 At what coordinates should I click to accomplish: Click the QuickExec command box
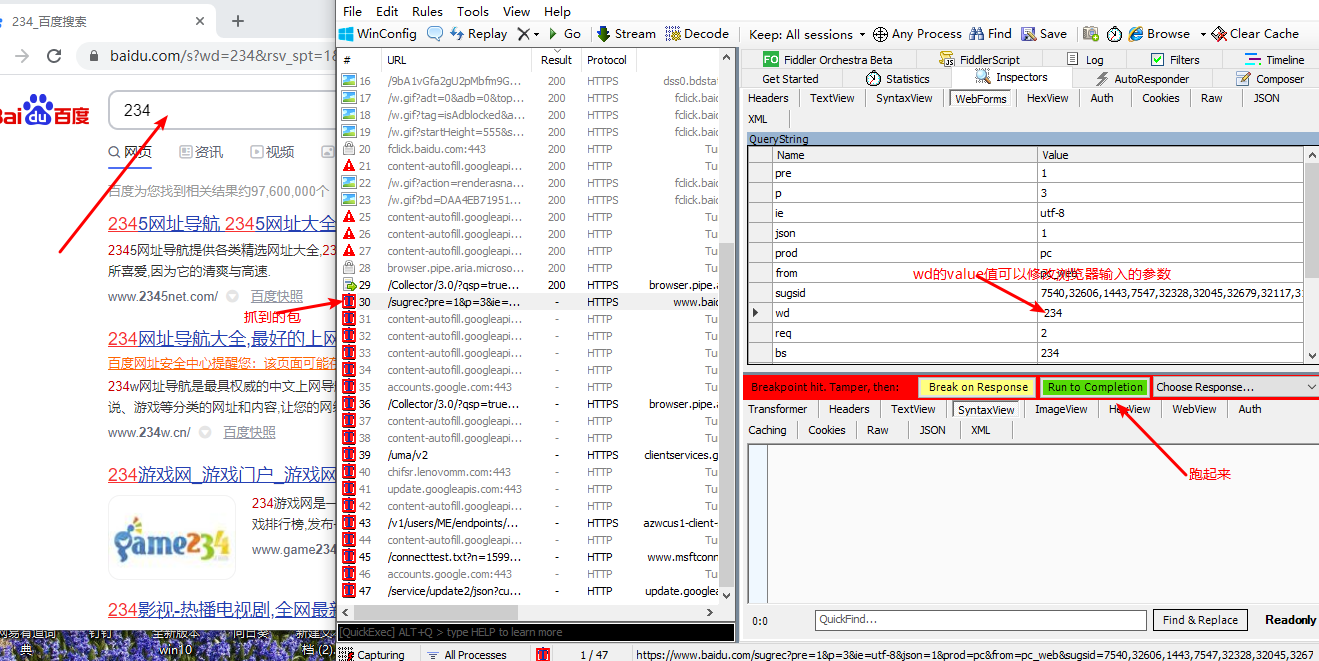pos(536,632)
